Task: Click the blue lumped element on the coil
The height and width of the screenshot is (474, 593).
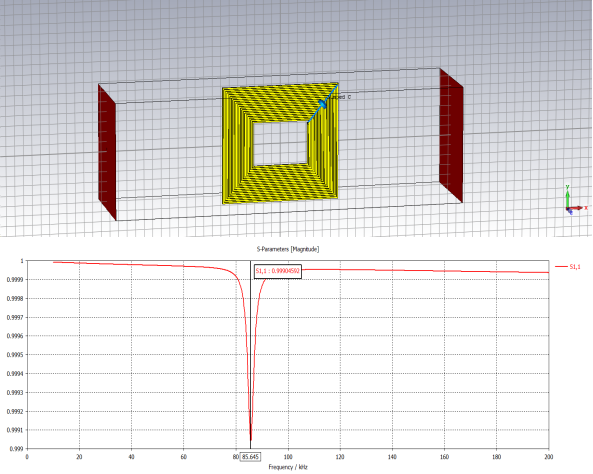Action: tap(322, 104)
